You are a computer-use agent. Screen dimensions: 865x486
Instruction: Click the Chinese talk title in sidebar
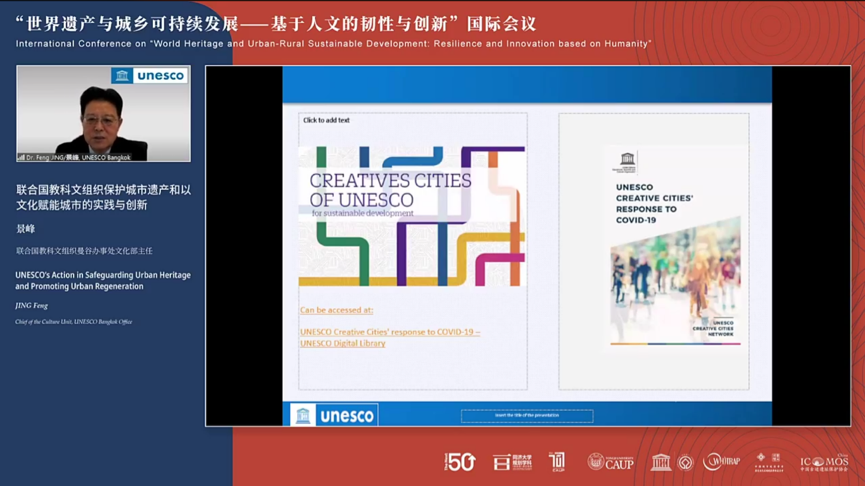click(x=103, y=197)
